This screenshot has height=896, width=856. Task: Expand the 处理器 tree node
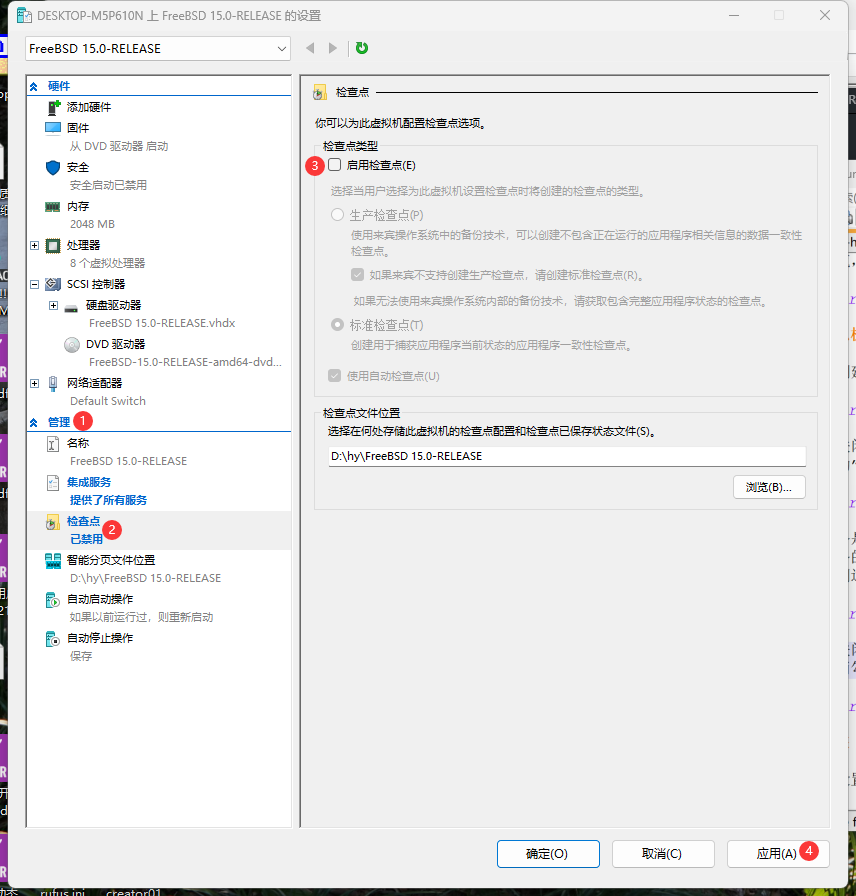pos(34,246)
